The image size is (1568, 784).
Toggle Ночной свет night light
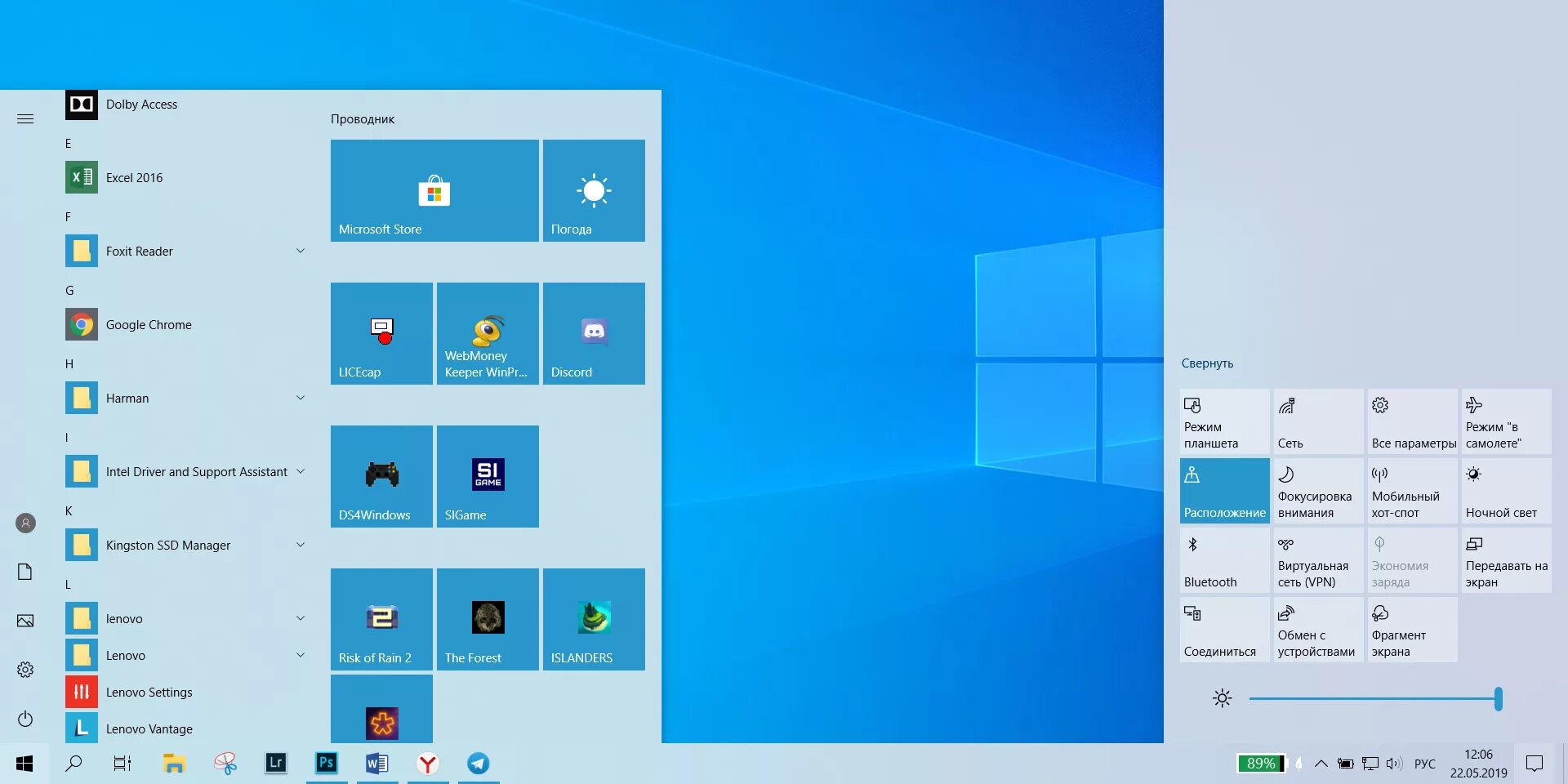1507,491
